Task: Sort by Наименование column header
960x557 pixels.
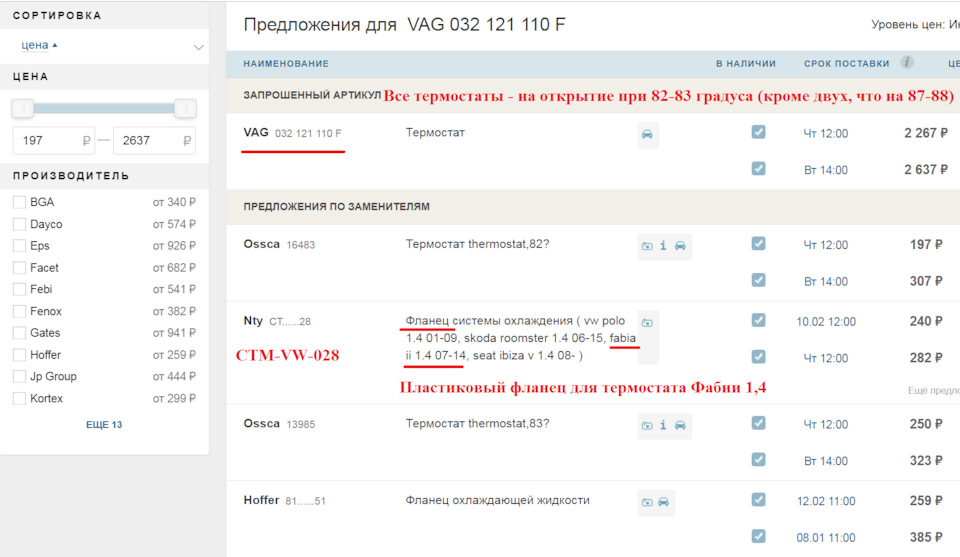Action: (x=286, y=63)
